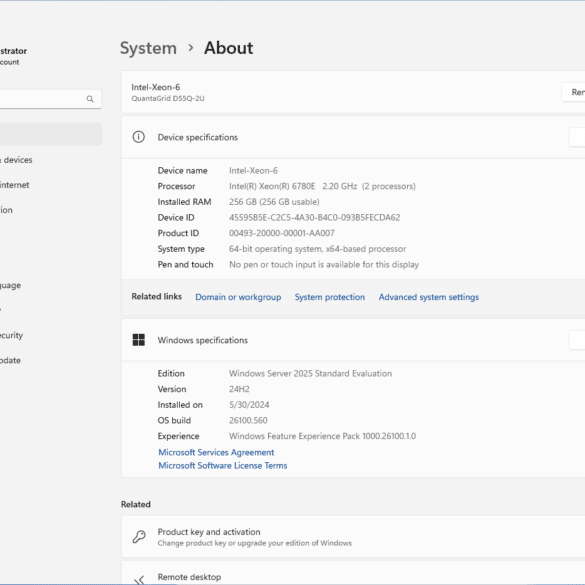Select the System type 64-bit operating system text
The image size is (585, 585).
coord(317,249)
